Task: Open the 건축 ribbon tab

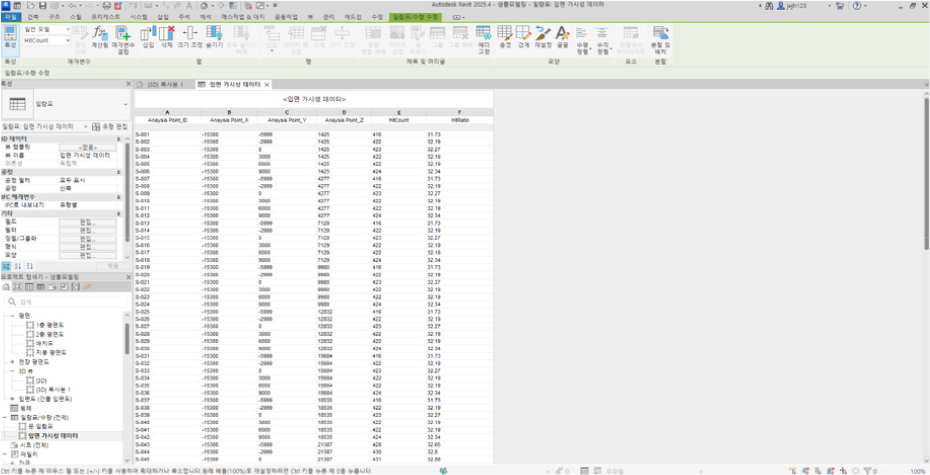Action: pyautogui.click(x=33, y=17)
